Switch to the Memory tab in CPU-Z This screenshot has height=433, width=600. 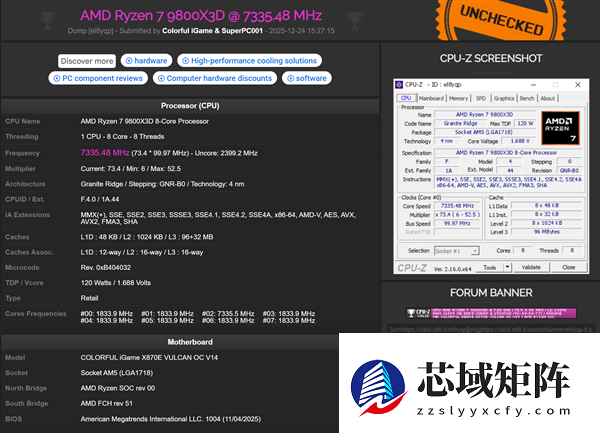458,98
